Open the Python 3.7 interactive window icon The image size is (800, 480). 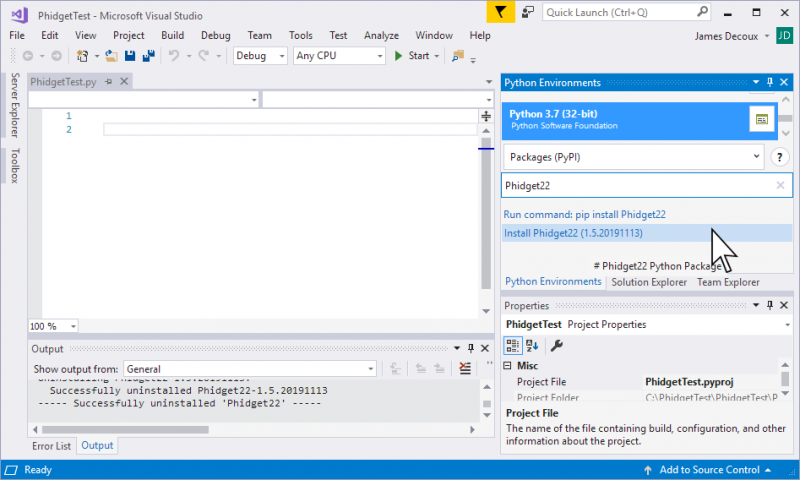pos(761,119)
